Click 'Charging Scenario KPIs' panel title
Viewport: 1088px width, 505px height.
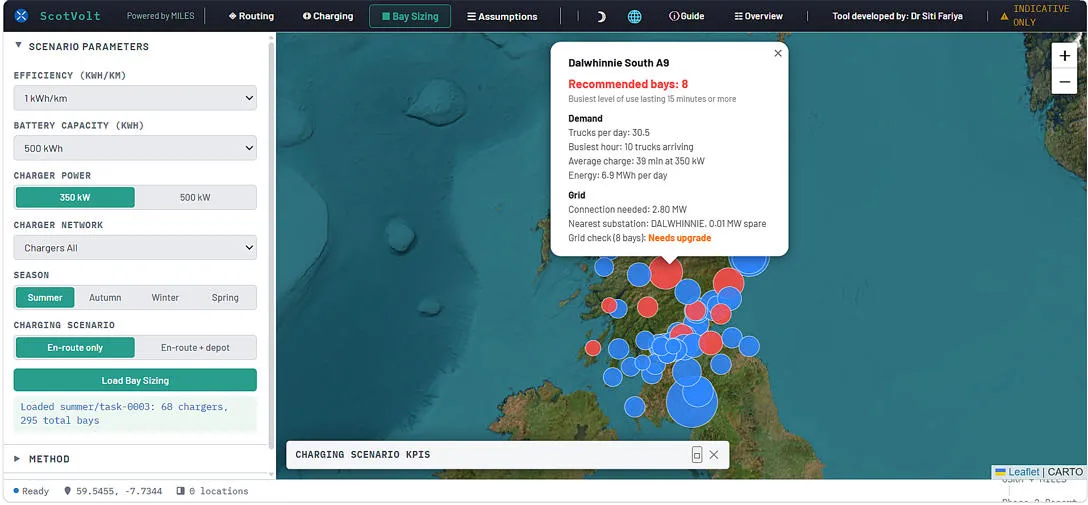pyautogui.click(x=363, y=454)
